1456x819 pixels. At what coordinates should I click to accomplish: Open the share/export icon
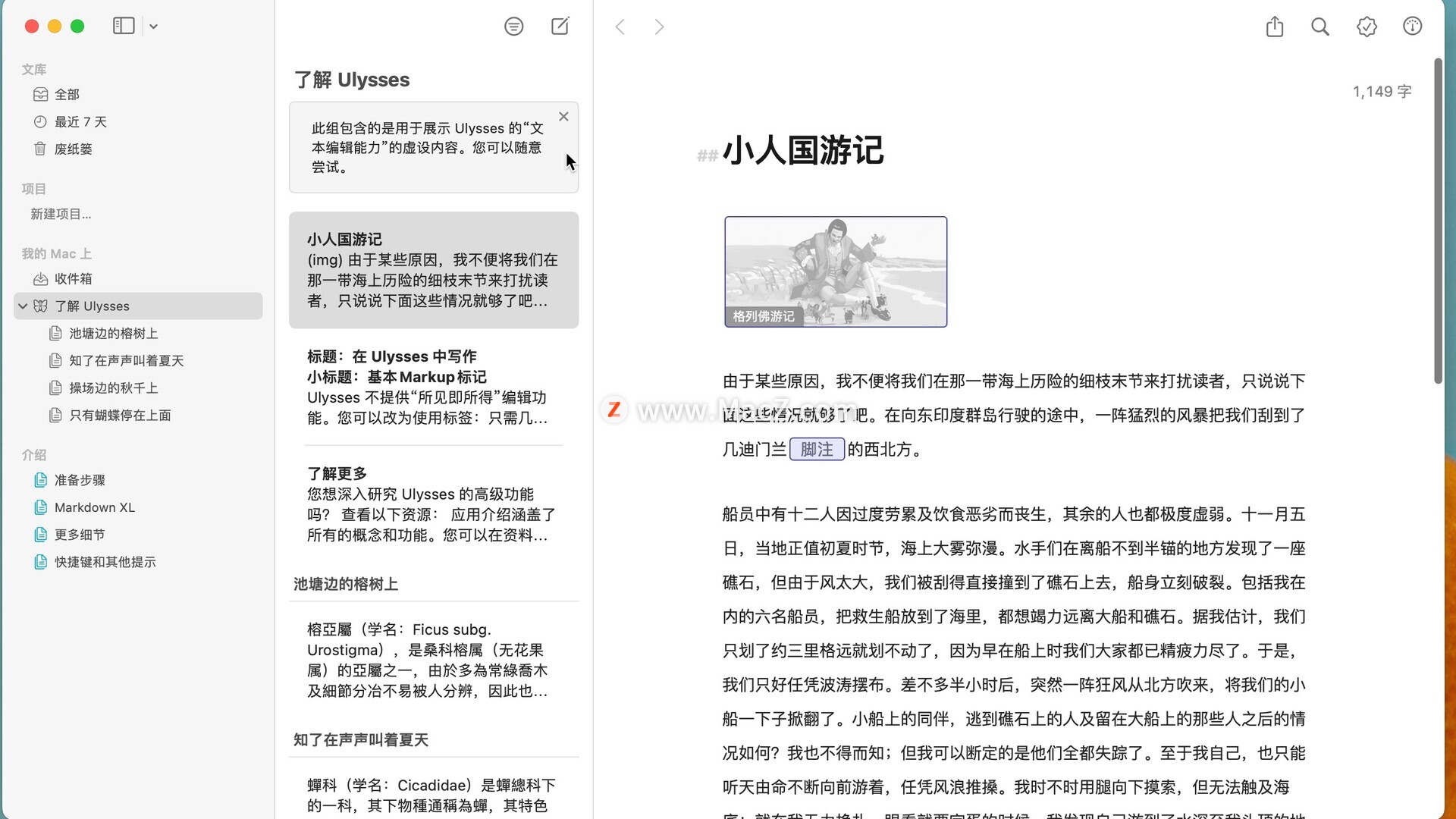[1275, 27]
